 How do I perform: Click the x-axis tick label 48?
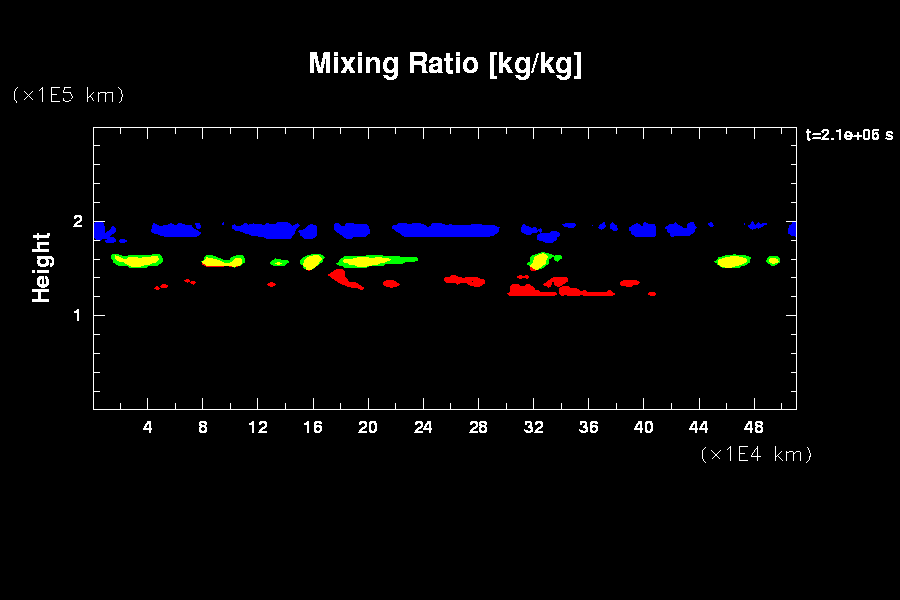(x=753, y=427)
